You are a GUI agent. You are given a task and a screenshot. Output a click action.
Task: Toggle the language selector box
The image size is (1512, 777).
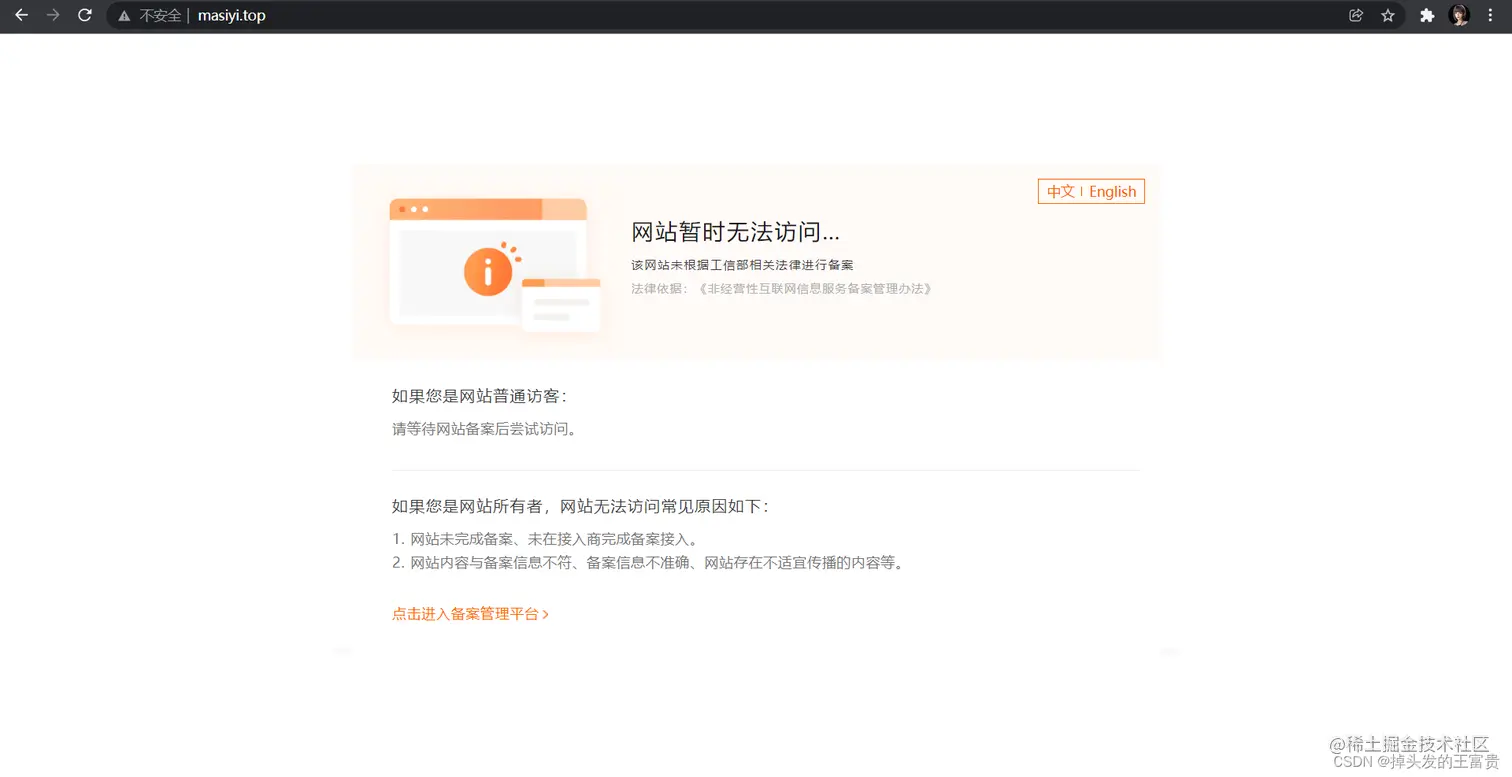(x=1091, y=191)
